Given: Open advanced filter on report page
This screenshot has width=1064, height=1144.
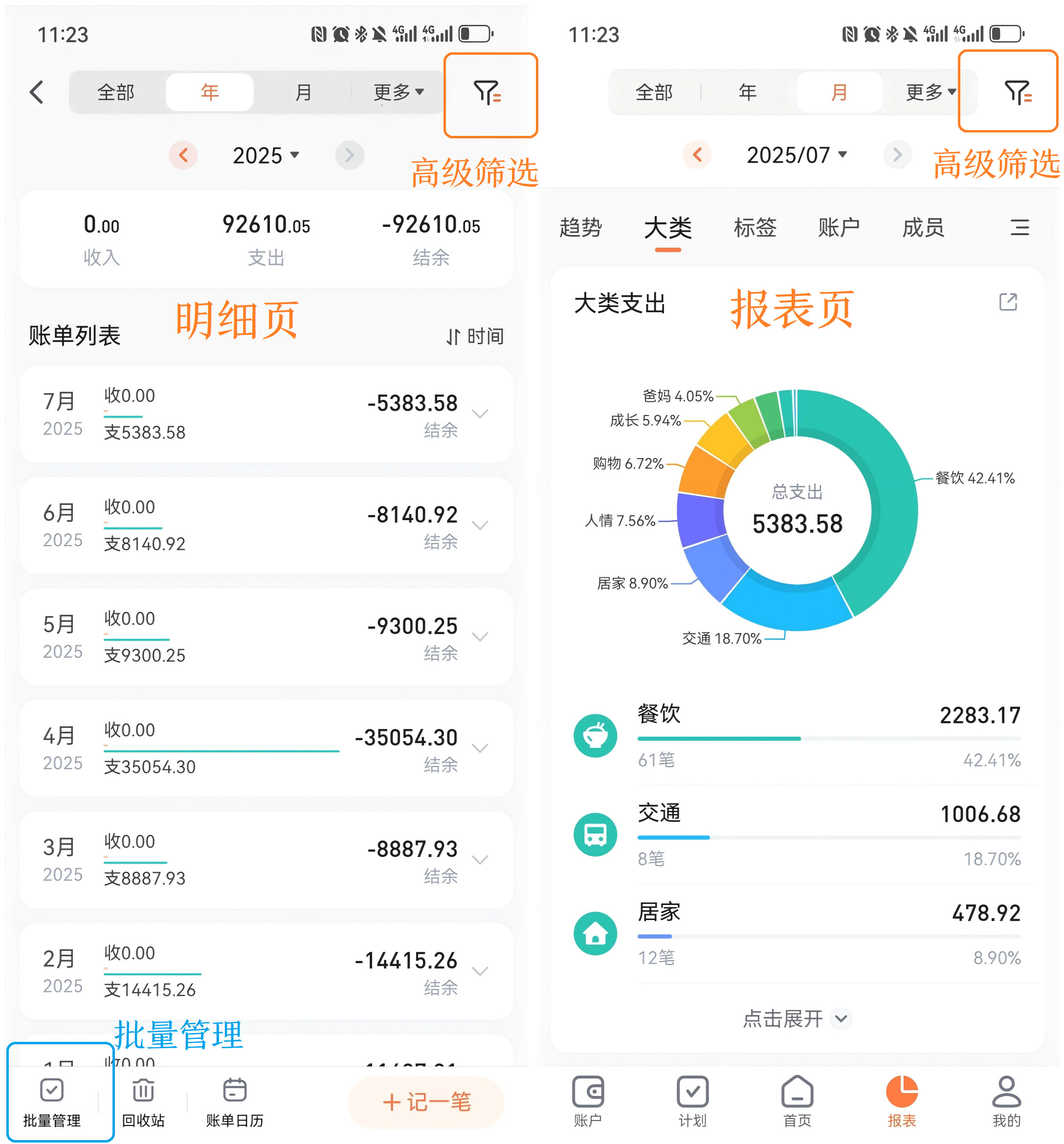Looking at the screenshot, I should (x=1018, y=92).
